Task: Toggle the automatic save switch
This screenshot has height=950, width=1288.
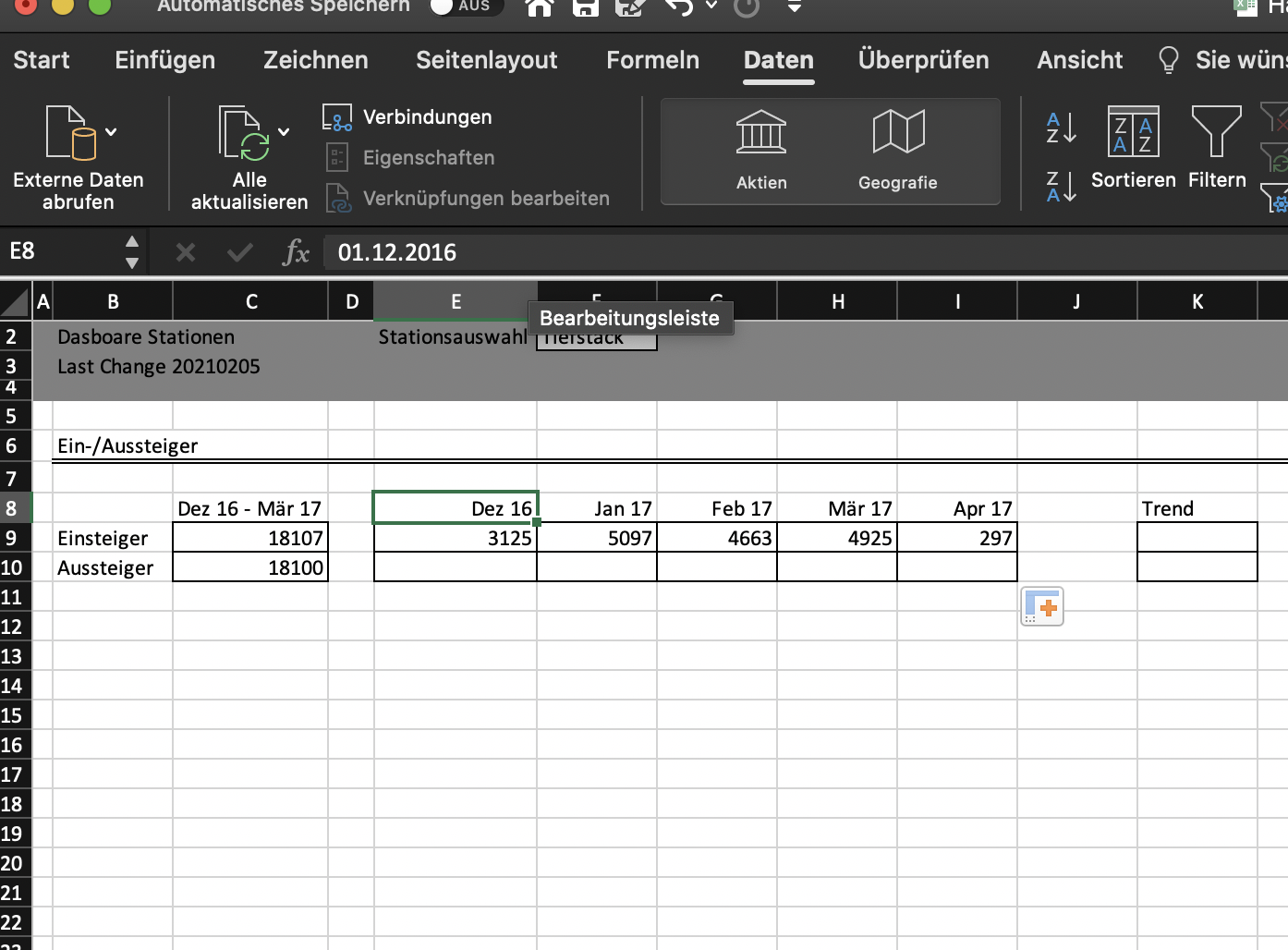Action: pyautogui.click(x=465, y=6)
